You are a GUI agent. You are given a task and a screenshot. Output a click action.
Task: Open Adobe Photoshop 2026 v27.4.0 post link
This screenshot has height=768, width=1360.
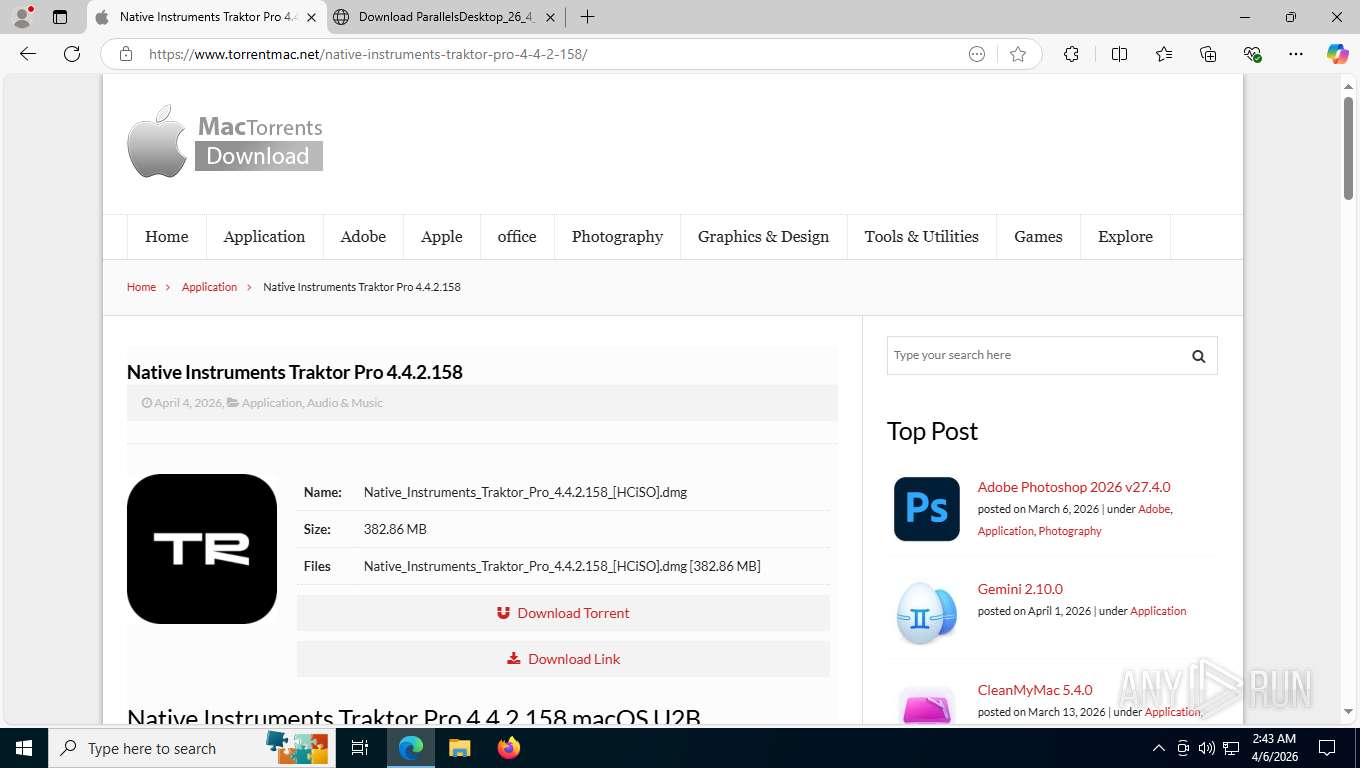[1074, 487]
